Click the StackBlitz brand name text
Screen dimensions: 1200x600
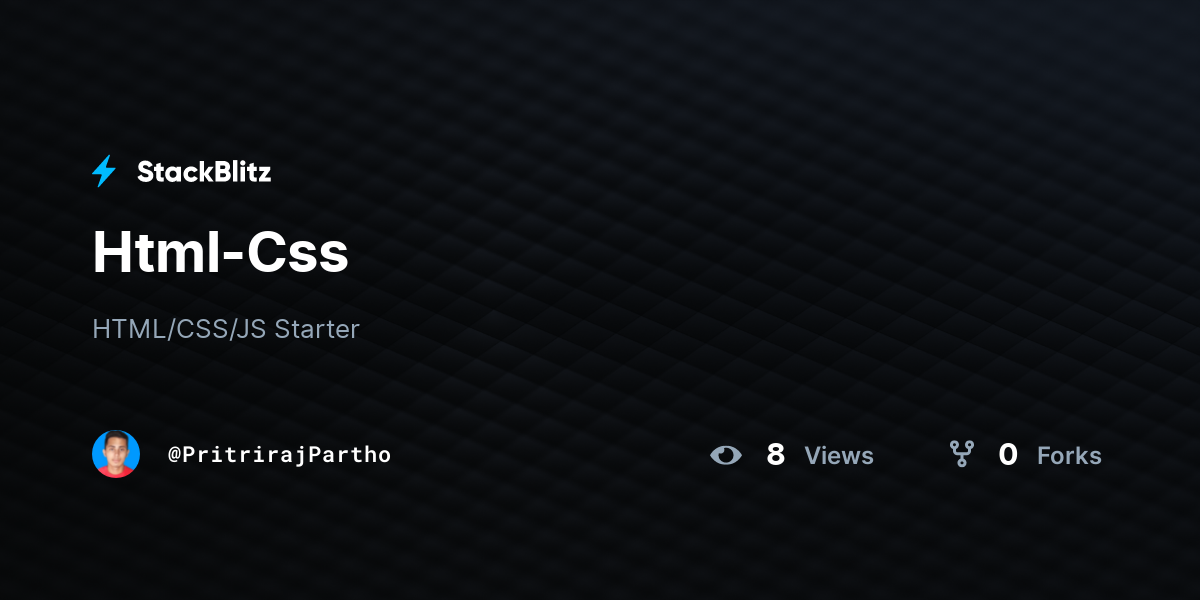204,172
